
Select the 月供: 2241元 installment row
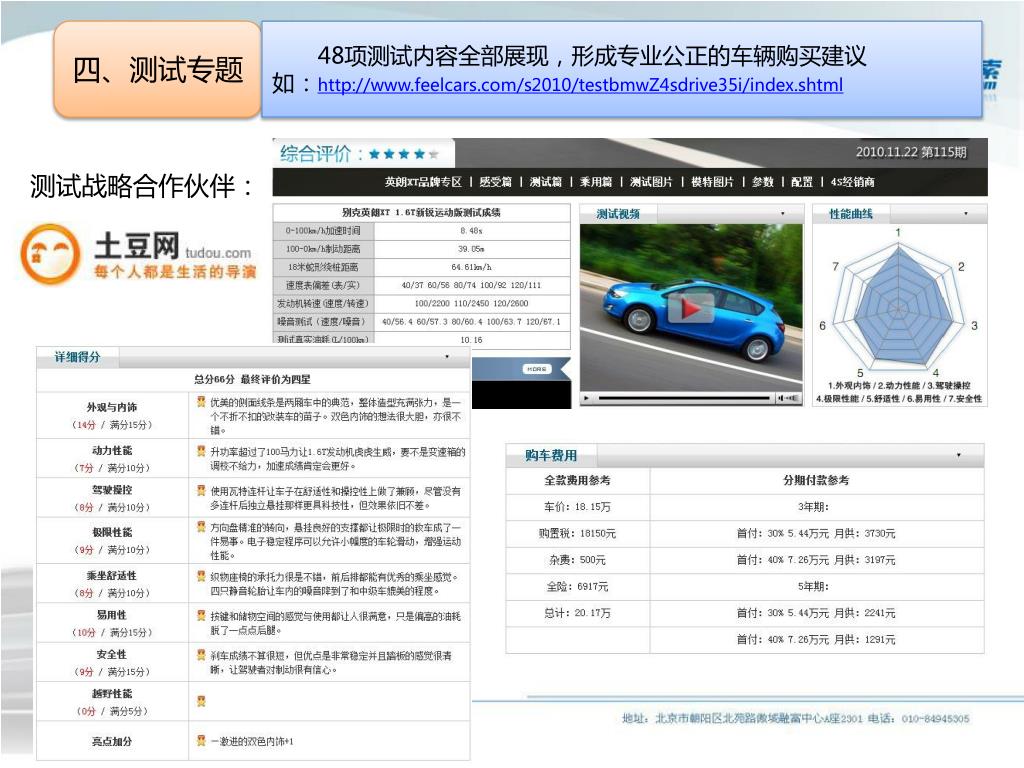click(816, 613)
